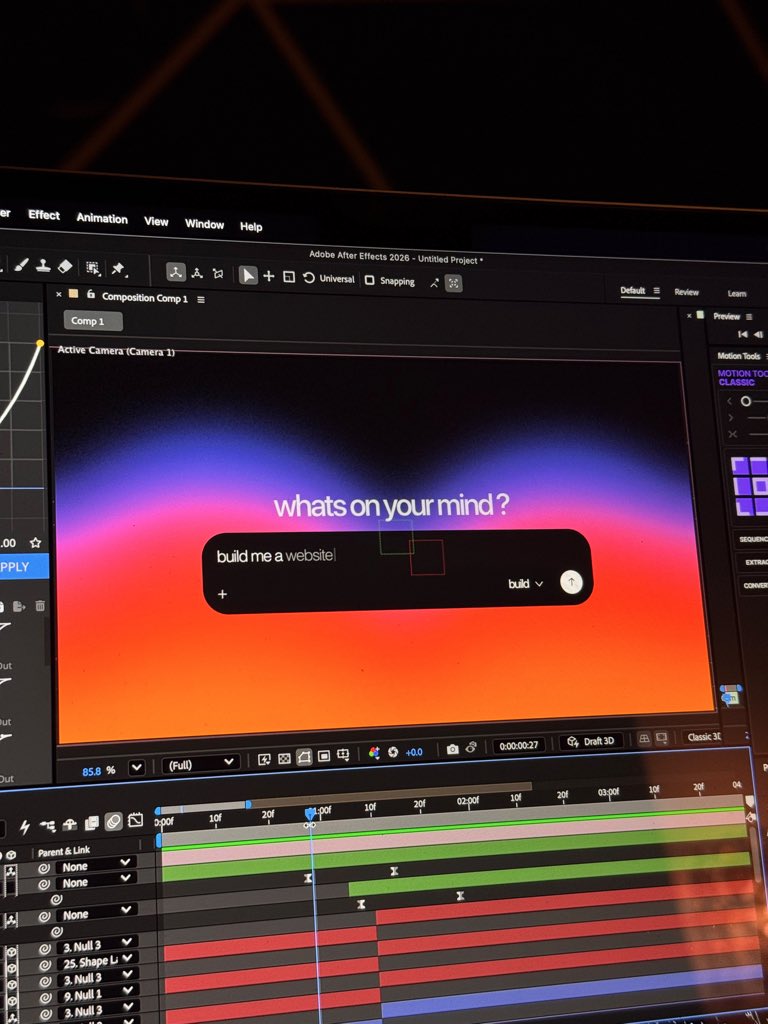Screen dimensions: 768x1024
Task: Open the Animation menu
Action: 102,218
